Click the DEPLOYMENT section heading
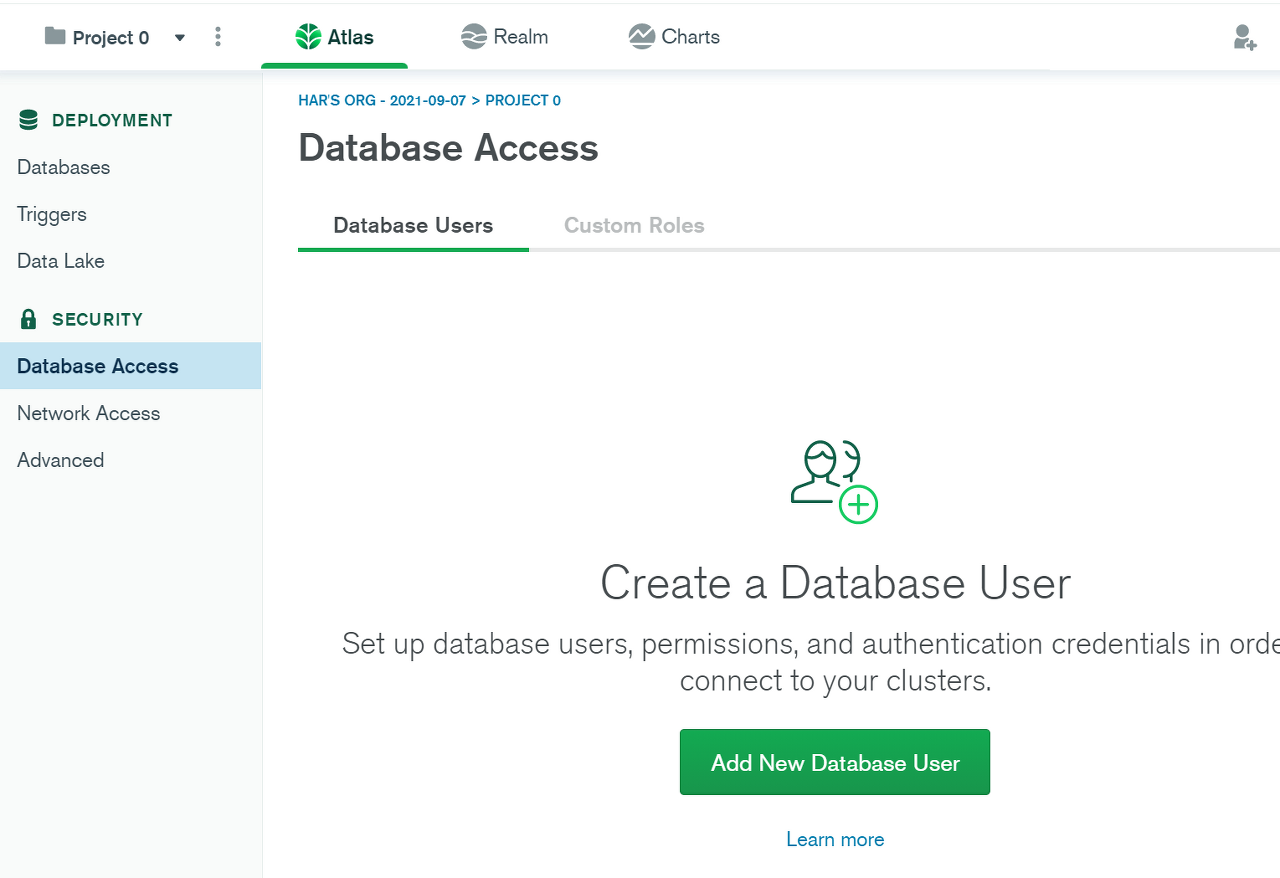The width and height of the screenshot is (1280, 878). coord(112,120)
